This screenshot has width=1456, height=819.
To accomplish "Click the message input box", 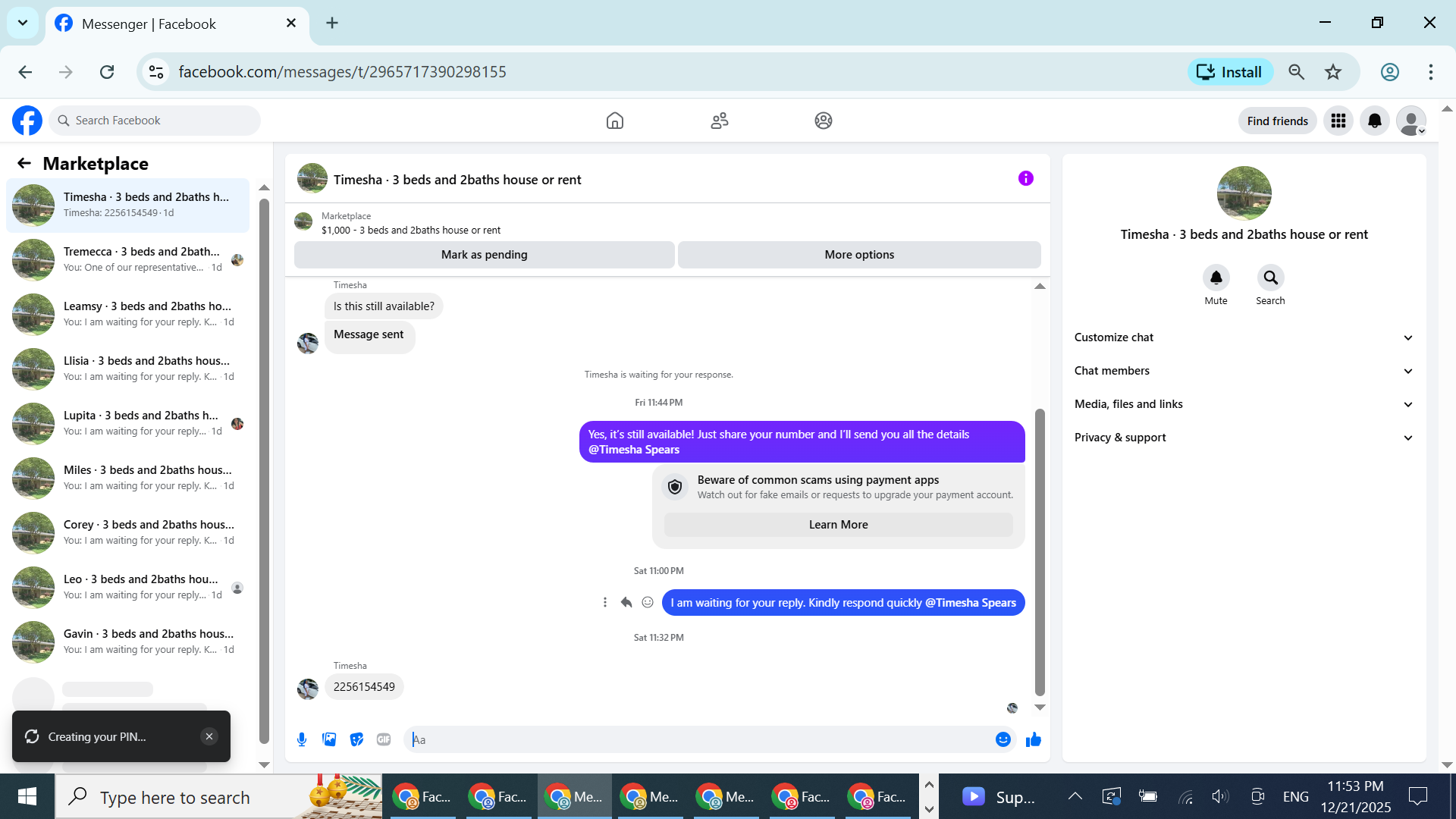I will [x=698, y=739].
